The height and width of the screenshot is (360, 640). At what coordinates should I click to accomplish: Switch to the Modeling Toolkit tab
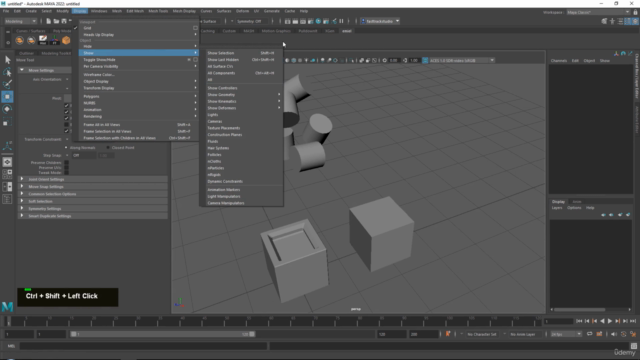[x=56, y=53]
